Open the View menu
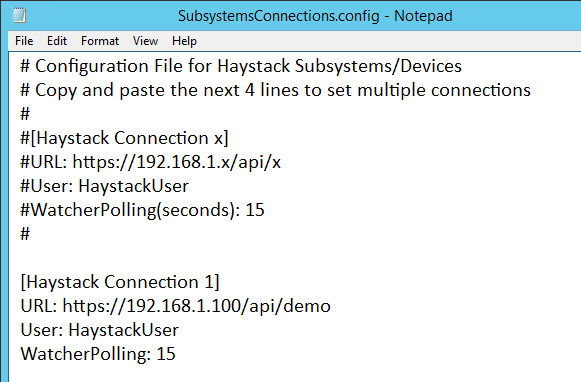Viewport: 581px width, 382px height. 145,41
